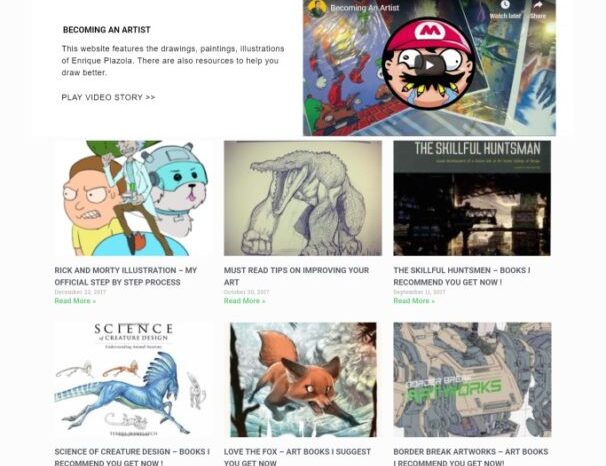Click the Watch later clock icon
The image size is (606, 466).
(x=505, y=5)
